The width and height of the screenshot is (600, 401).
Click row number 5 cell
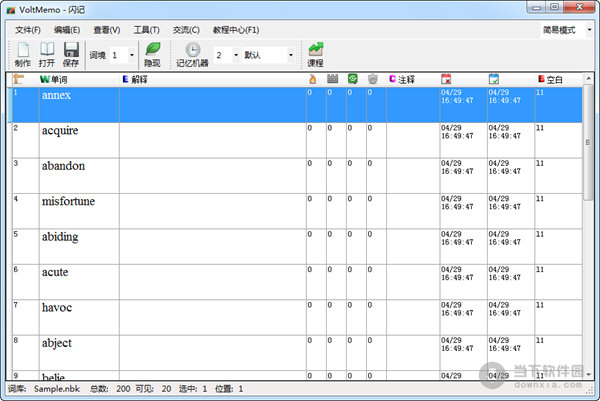tap(26, 247)
